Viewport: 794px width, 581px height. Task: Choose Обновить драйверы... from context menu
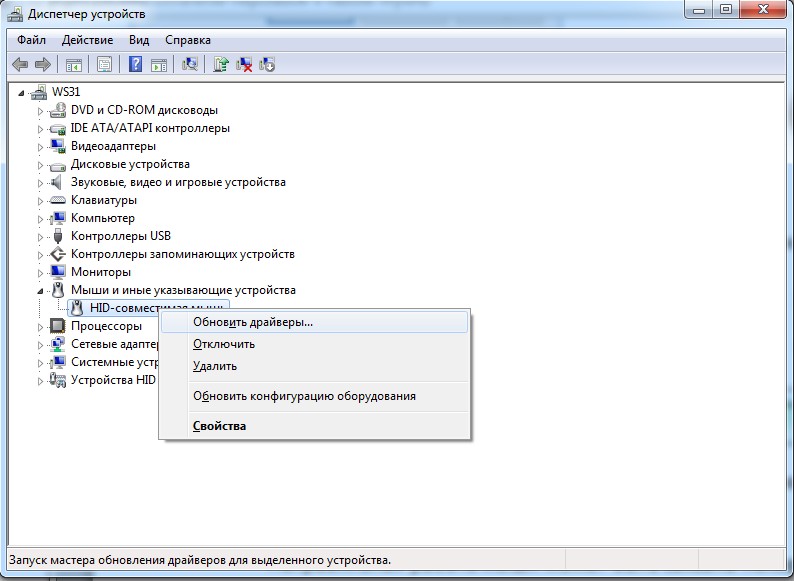(x=253, y=322)
